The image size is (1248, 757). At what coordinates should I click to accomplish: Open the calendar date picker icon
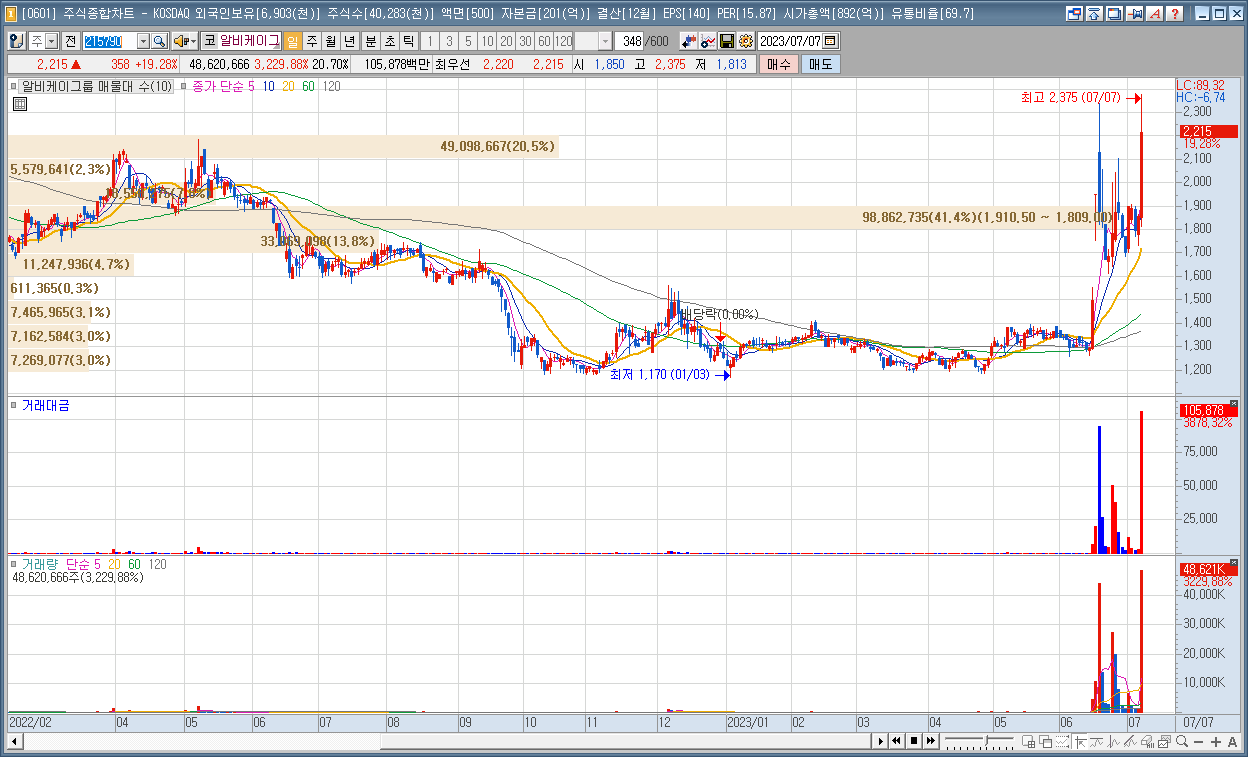tap(830, 41)
